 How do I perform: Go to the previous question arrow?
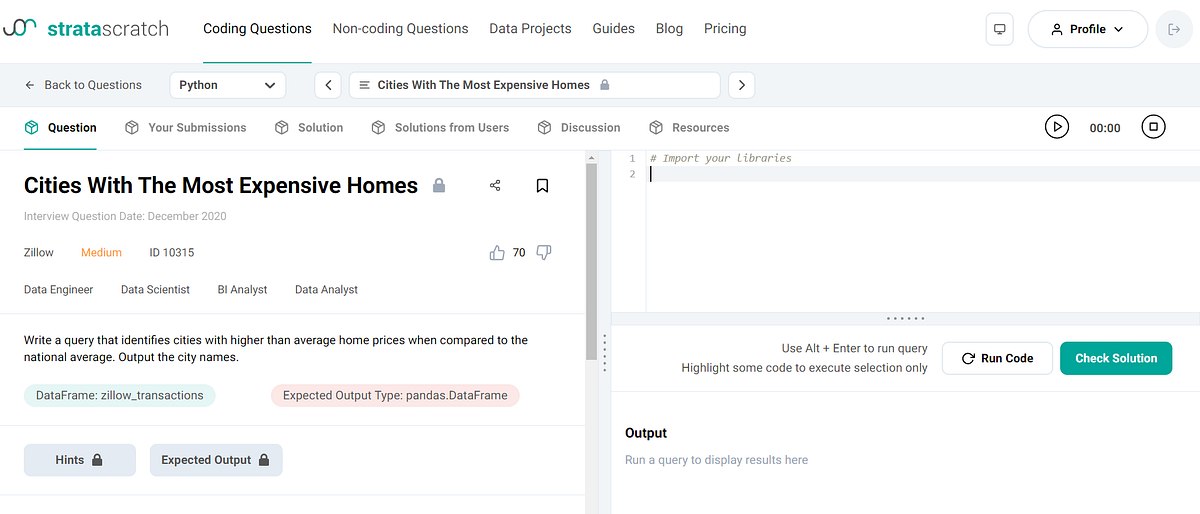(328, 85)
